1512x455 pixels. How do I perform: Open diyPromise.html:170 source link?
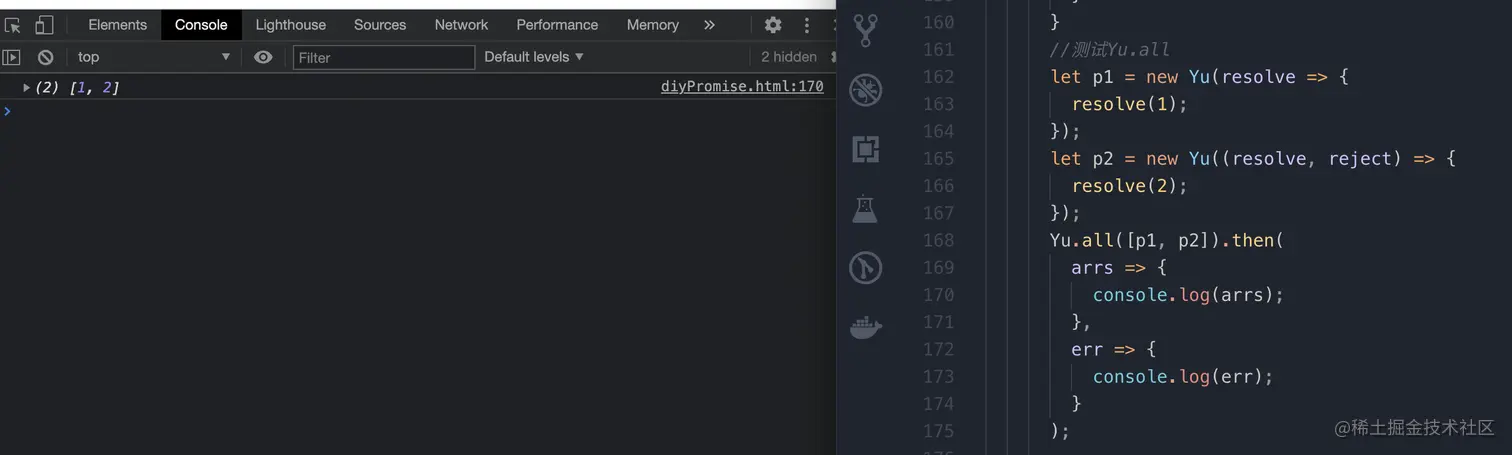pos(742,87)
